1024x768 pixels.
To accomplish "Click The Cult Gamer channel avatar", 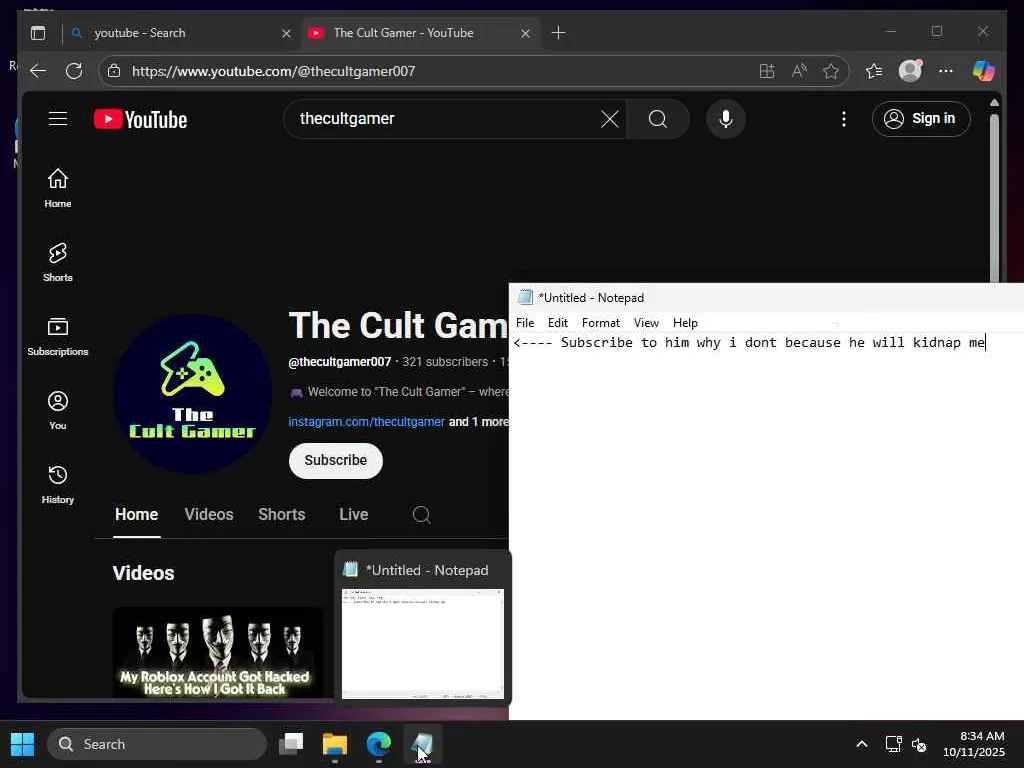I will (193, 393).
